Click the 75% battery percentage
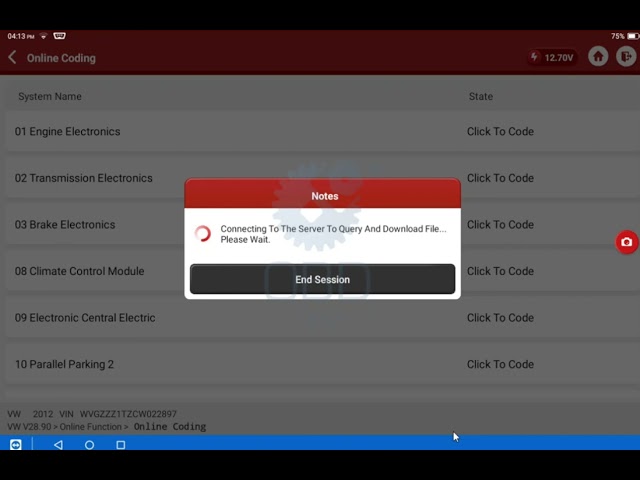This screenshot has width=640, height=480. coord(618,36)
